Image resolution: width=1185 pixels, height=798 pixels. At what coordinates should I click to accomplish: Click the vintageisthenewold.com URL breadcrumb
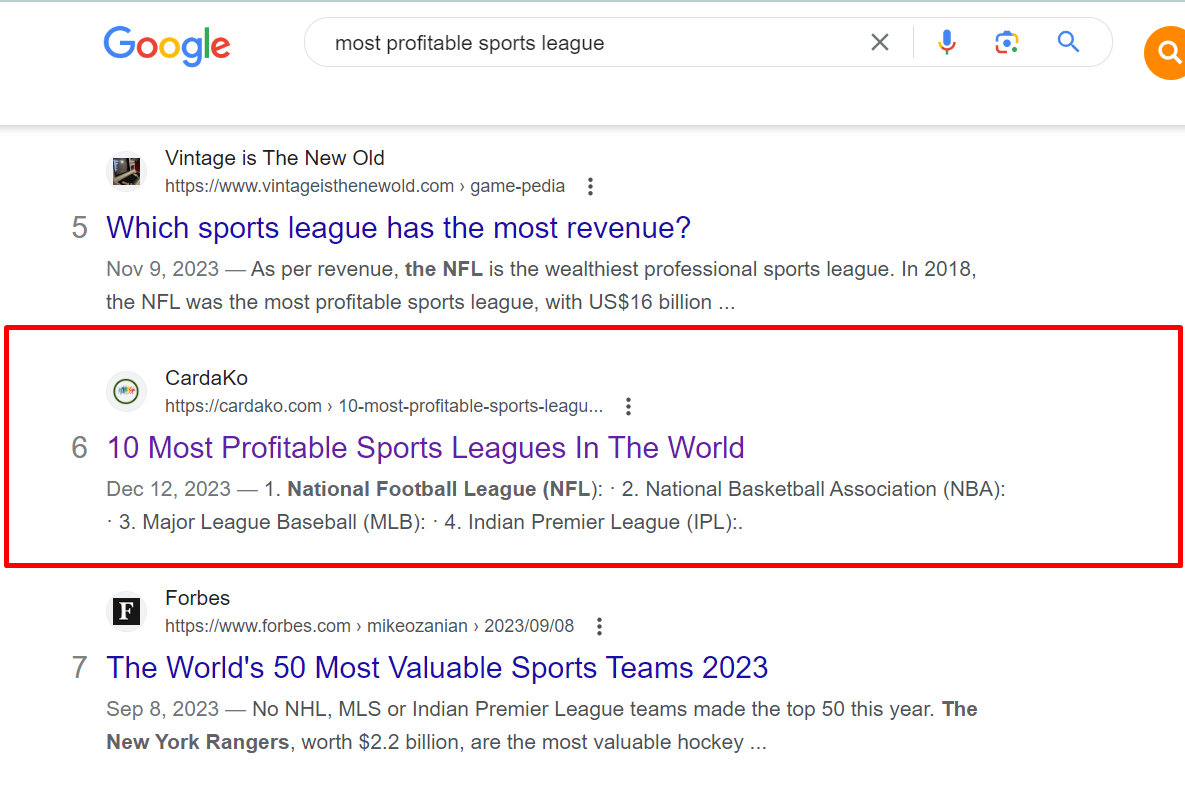365,186
